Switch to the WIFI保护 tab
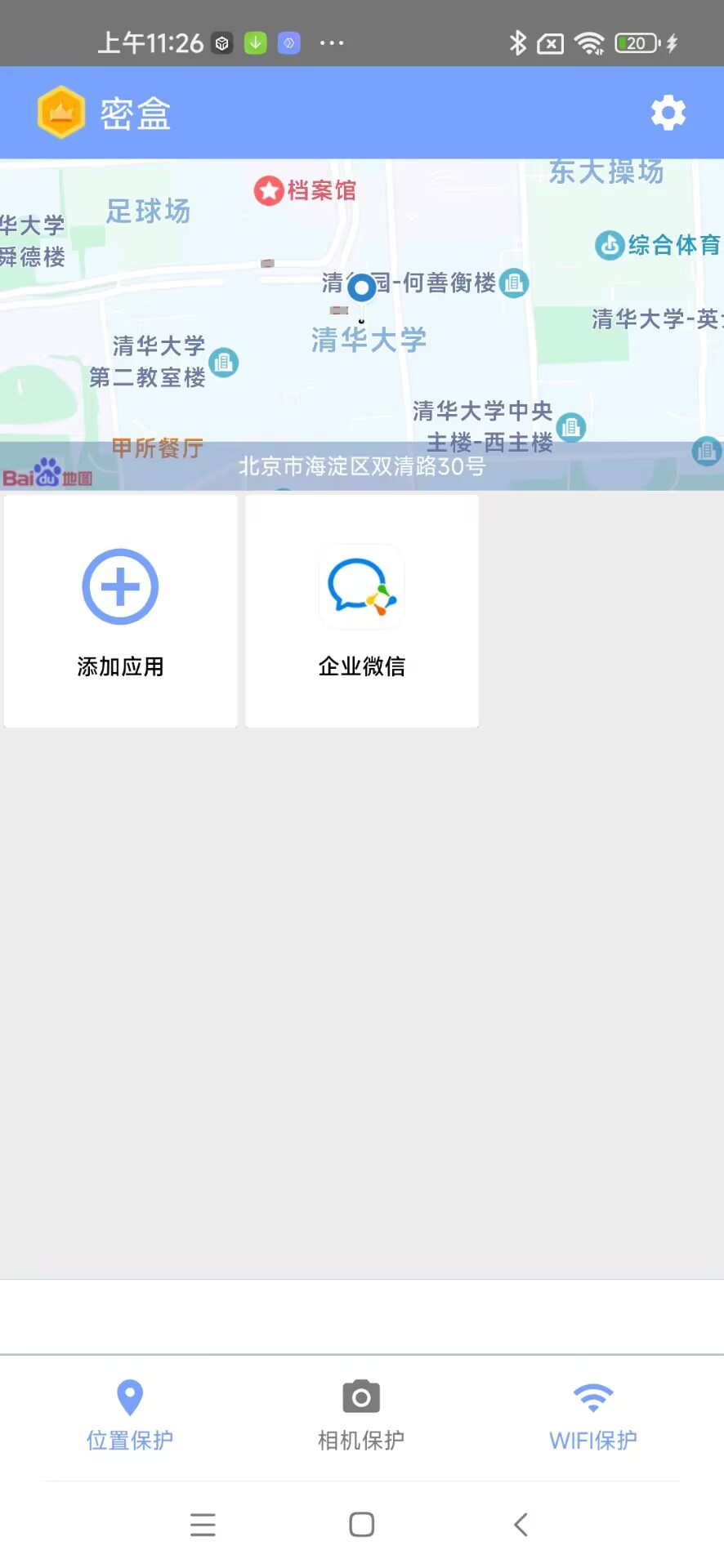The height and width of the screenshot is (1568, 724). pyautogui.click(x=593, y=1417)
